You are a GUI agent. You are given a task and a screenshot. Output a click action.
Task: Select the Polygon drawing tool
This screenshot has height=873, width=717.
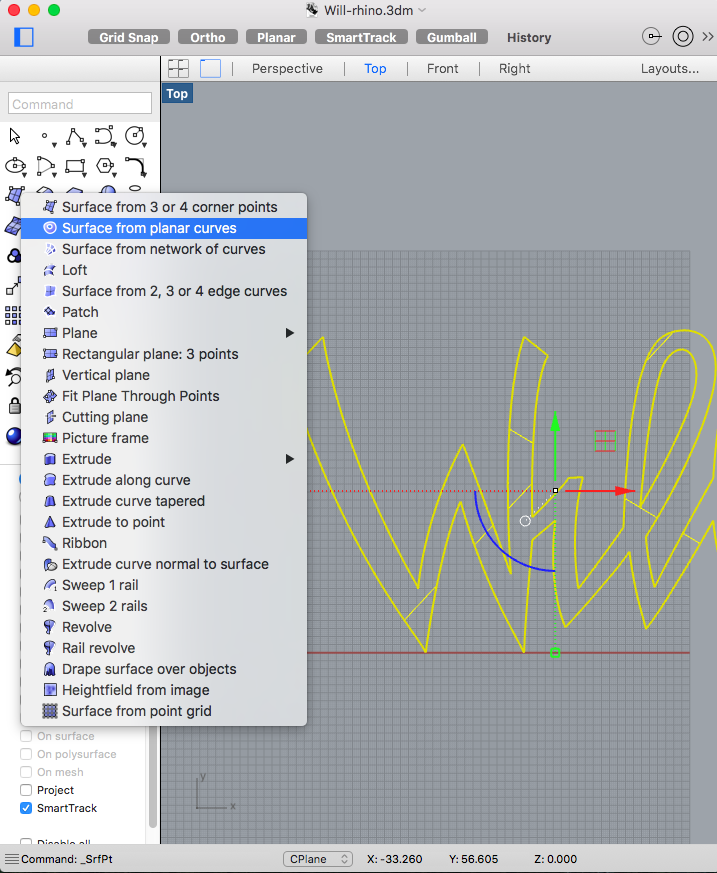click(x=105, y=166)
